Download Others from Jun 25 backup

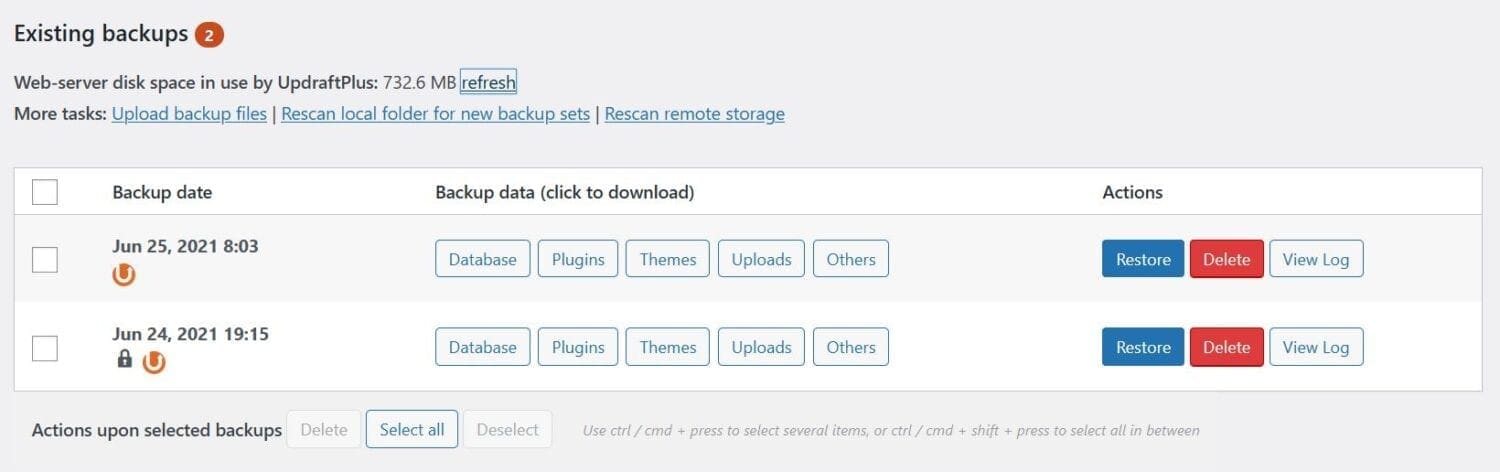(x=851, y=259)
